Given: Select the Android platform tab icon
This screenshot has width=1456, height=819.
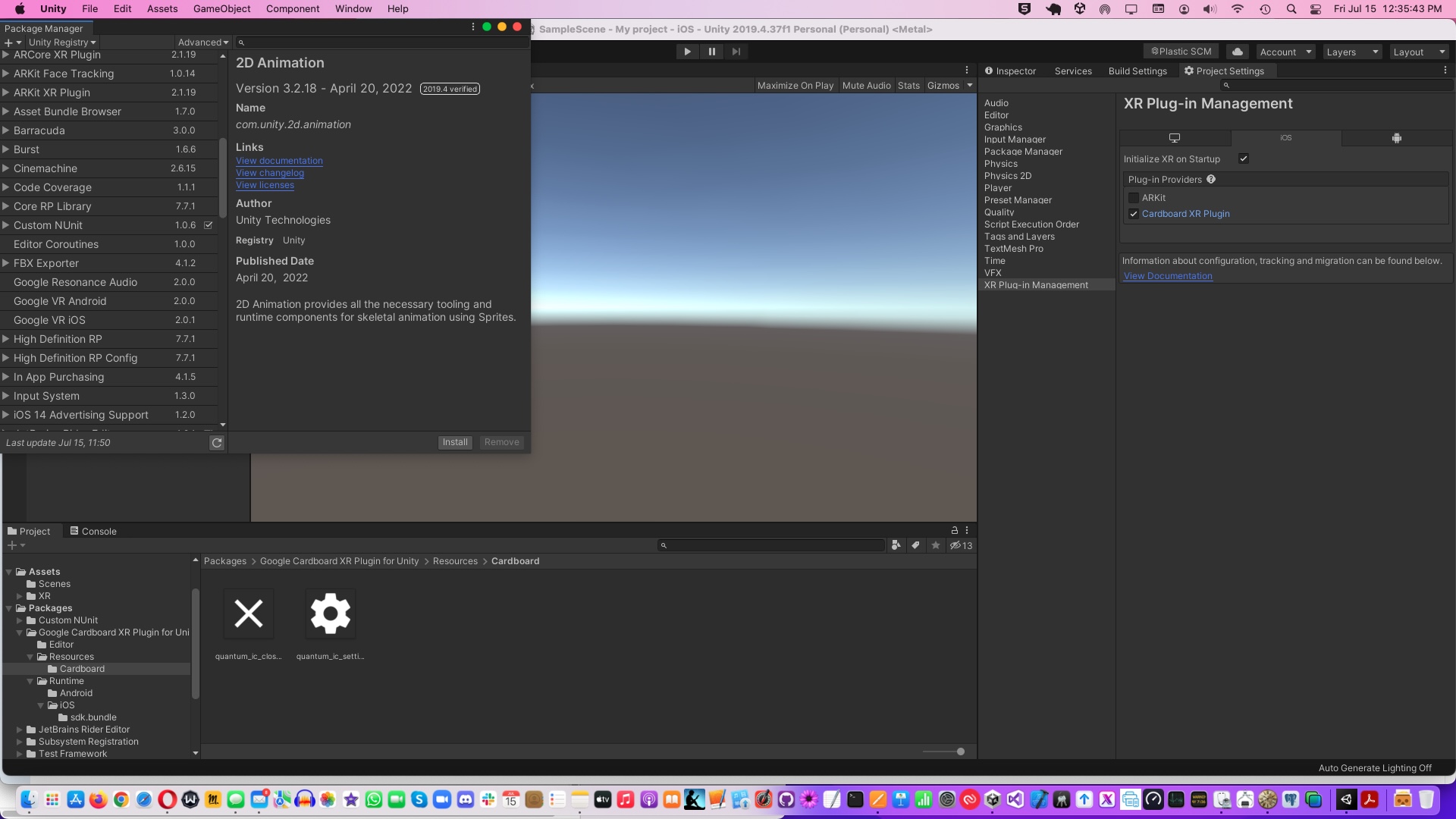Looking at the screenshot, I should click(x=1396, y=138).
